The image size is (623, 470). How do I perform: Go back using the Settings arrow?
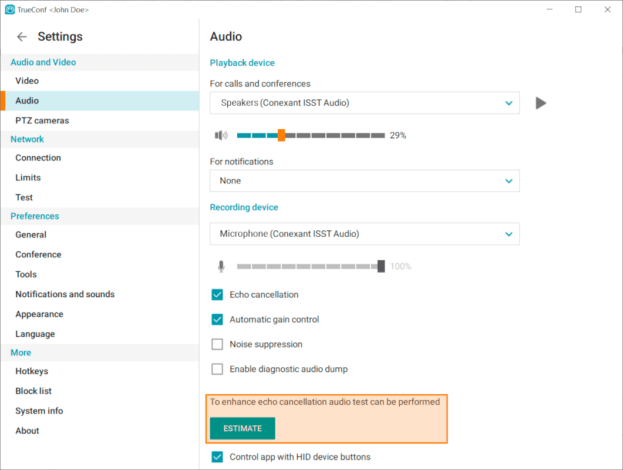click(x=22, y=37)
